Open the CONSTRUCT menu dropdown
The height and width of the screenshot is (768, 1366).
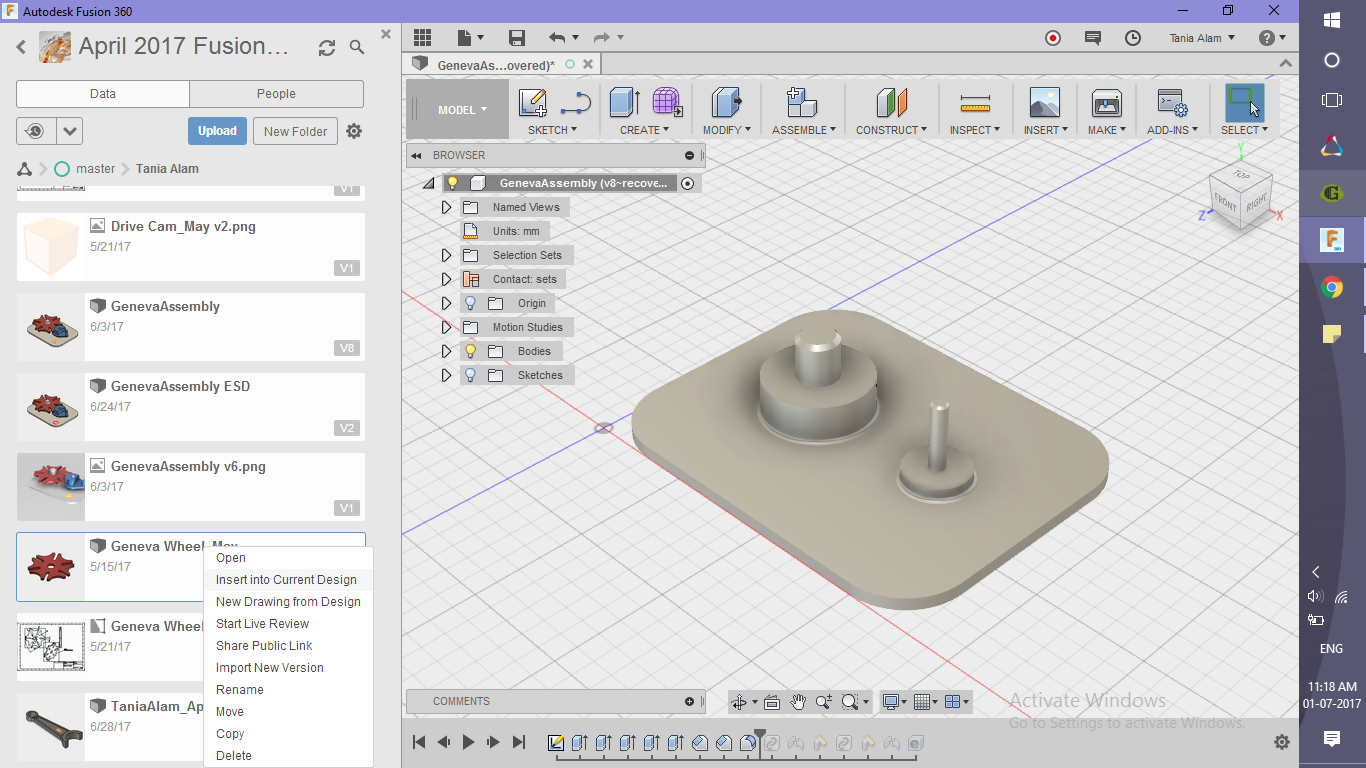[x=891, y=130]
